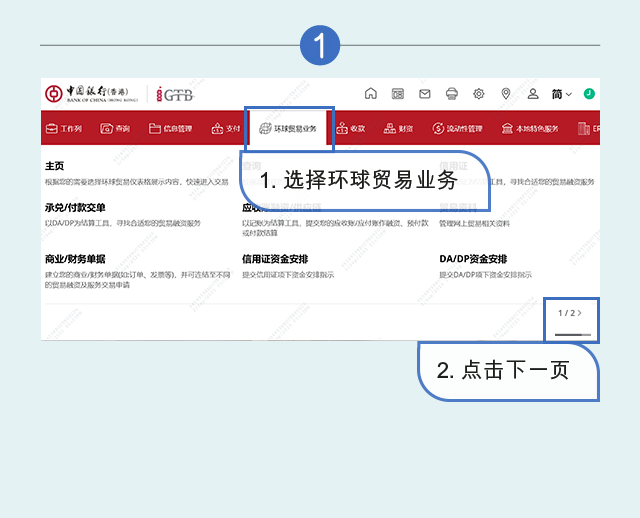Open the 收款 menu item
This screenshot has width=640, height=518.
click(x=351, y=129)
